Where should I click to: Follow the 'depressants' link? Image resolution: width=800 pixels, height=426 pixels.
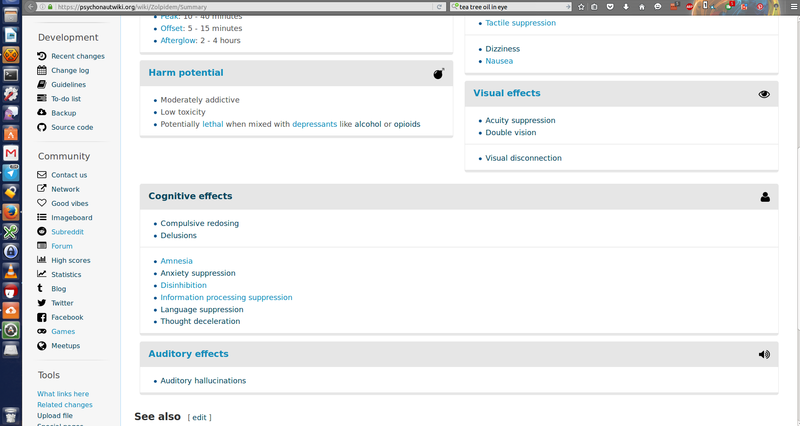point(314,124)
